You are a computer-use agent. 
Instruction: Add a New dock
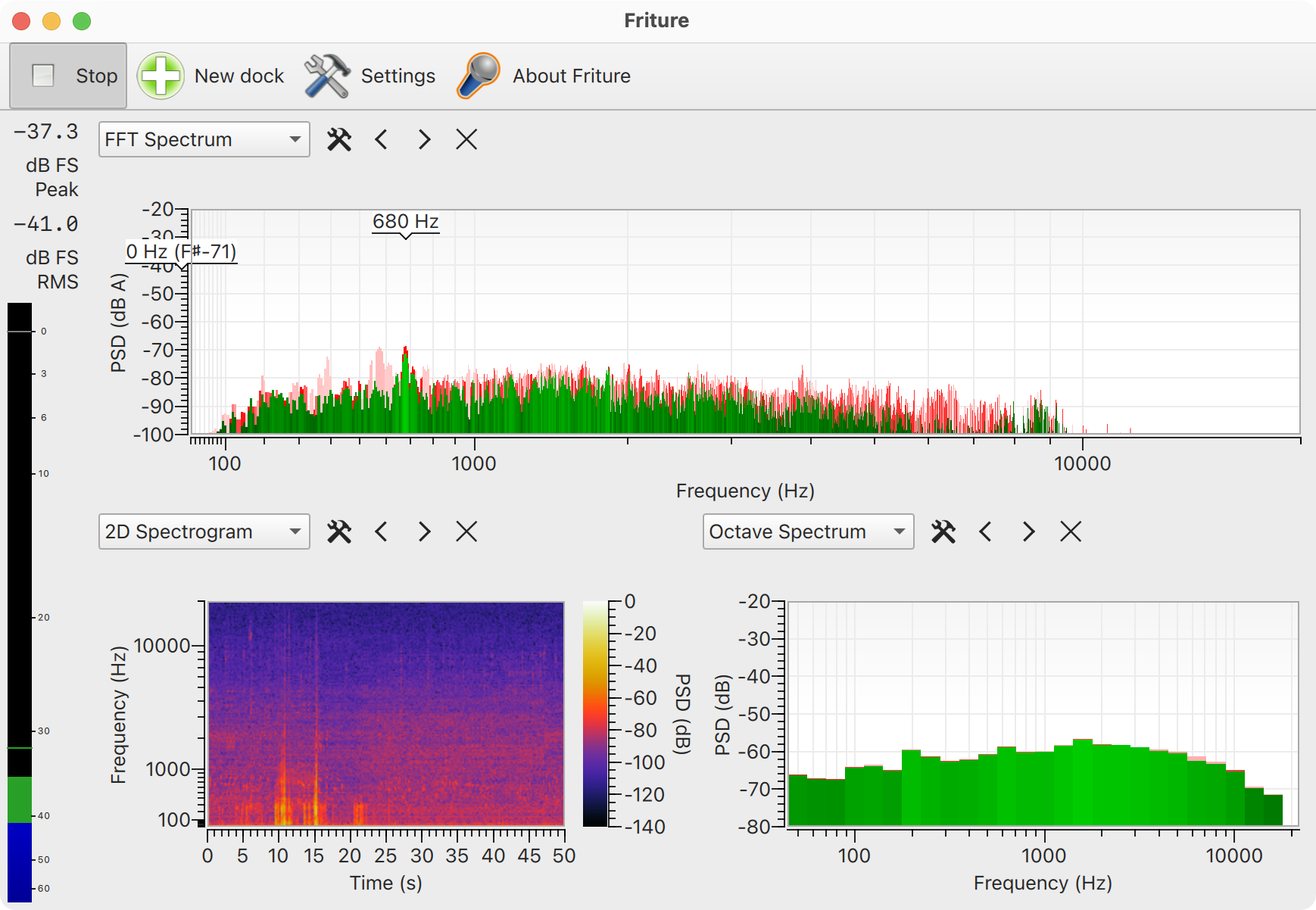coord(210,76)
